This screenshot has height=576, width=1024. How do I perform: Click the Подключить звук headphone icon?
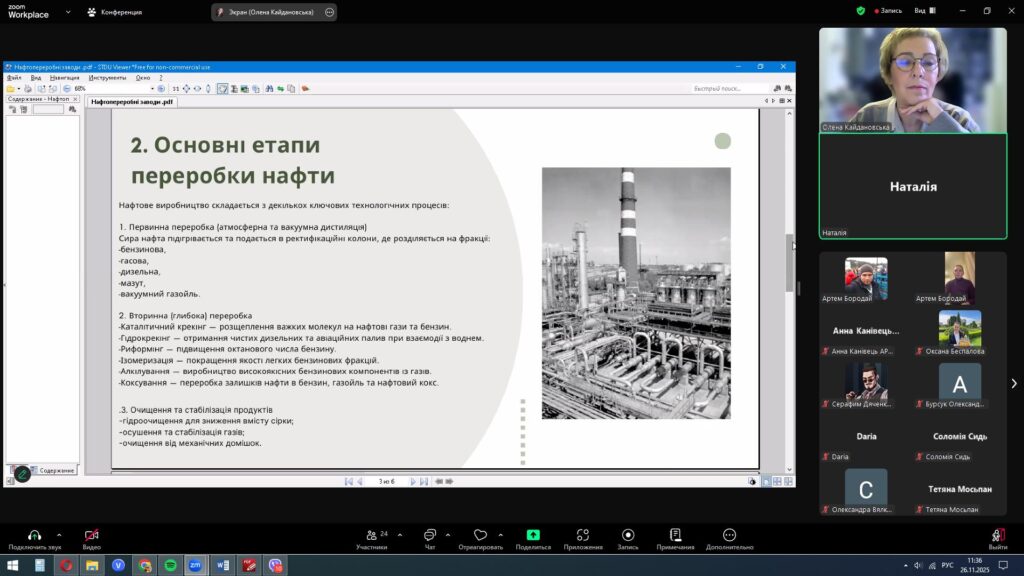pyautogui.click(x=34, y=535)
